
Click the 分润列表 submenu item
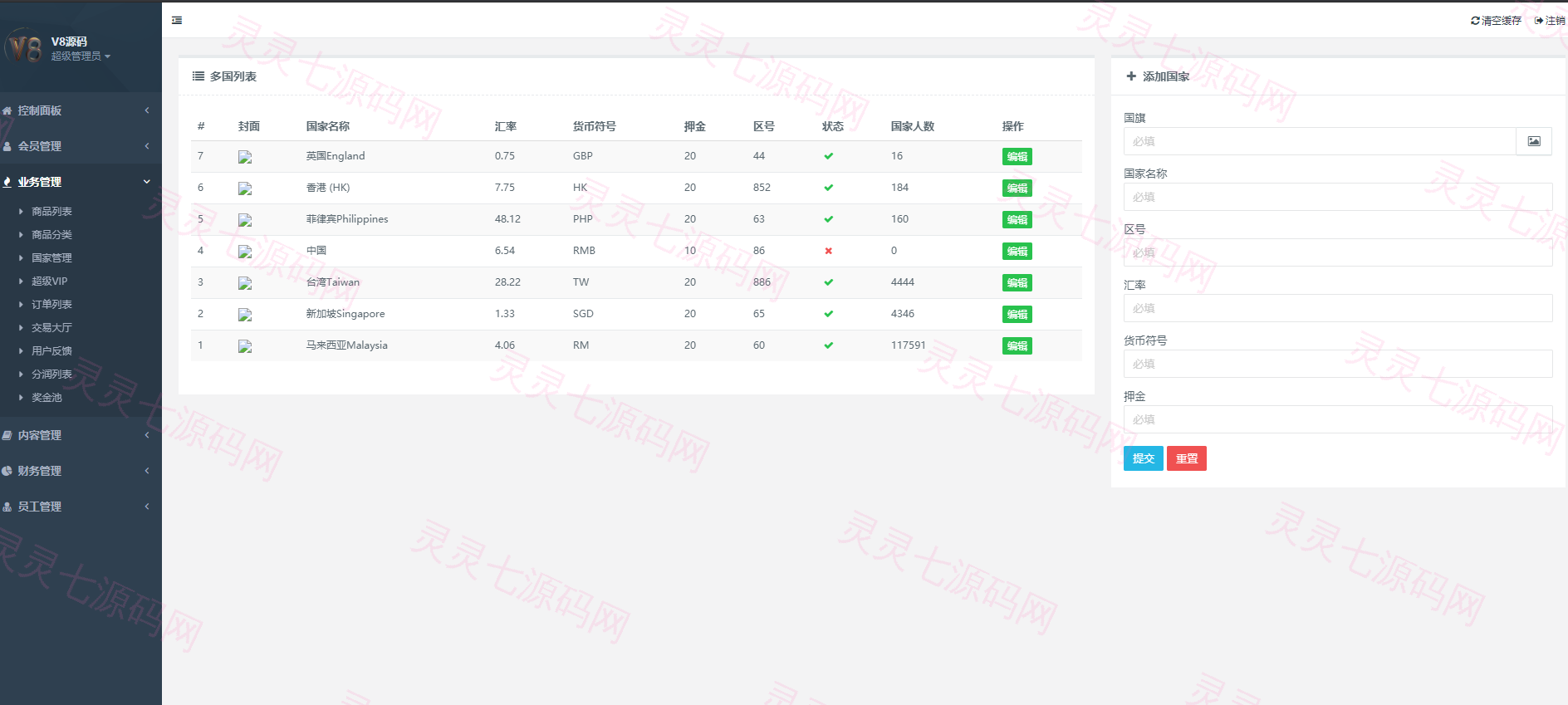tap(51, 375)
